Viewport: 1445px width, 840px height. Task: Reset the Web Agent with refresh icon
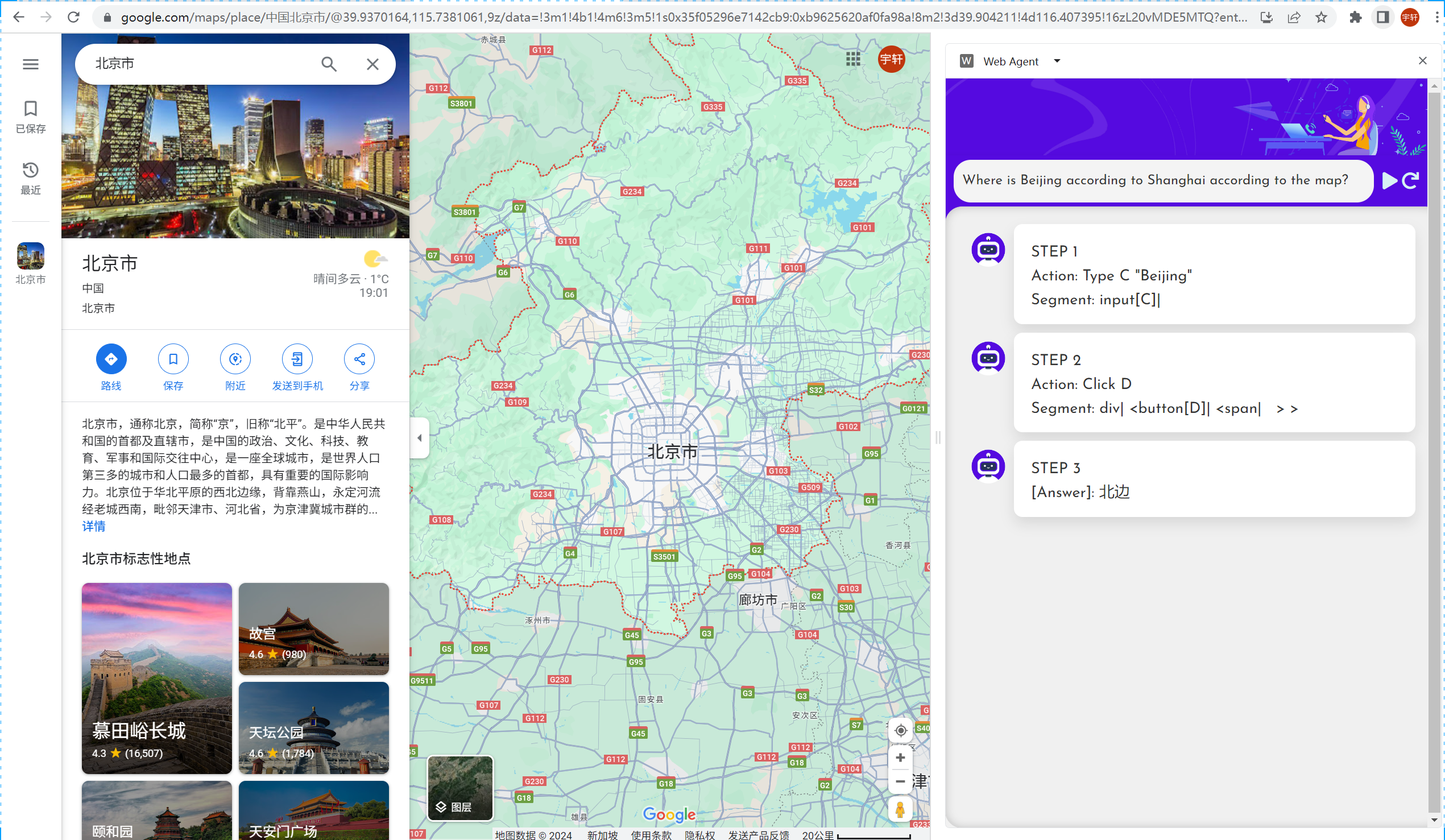(x=1410, y=181)
